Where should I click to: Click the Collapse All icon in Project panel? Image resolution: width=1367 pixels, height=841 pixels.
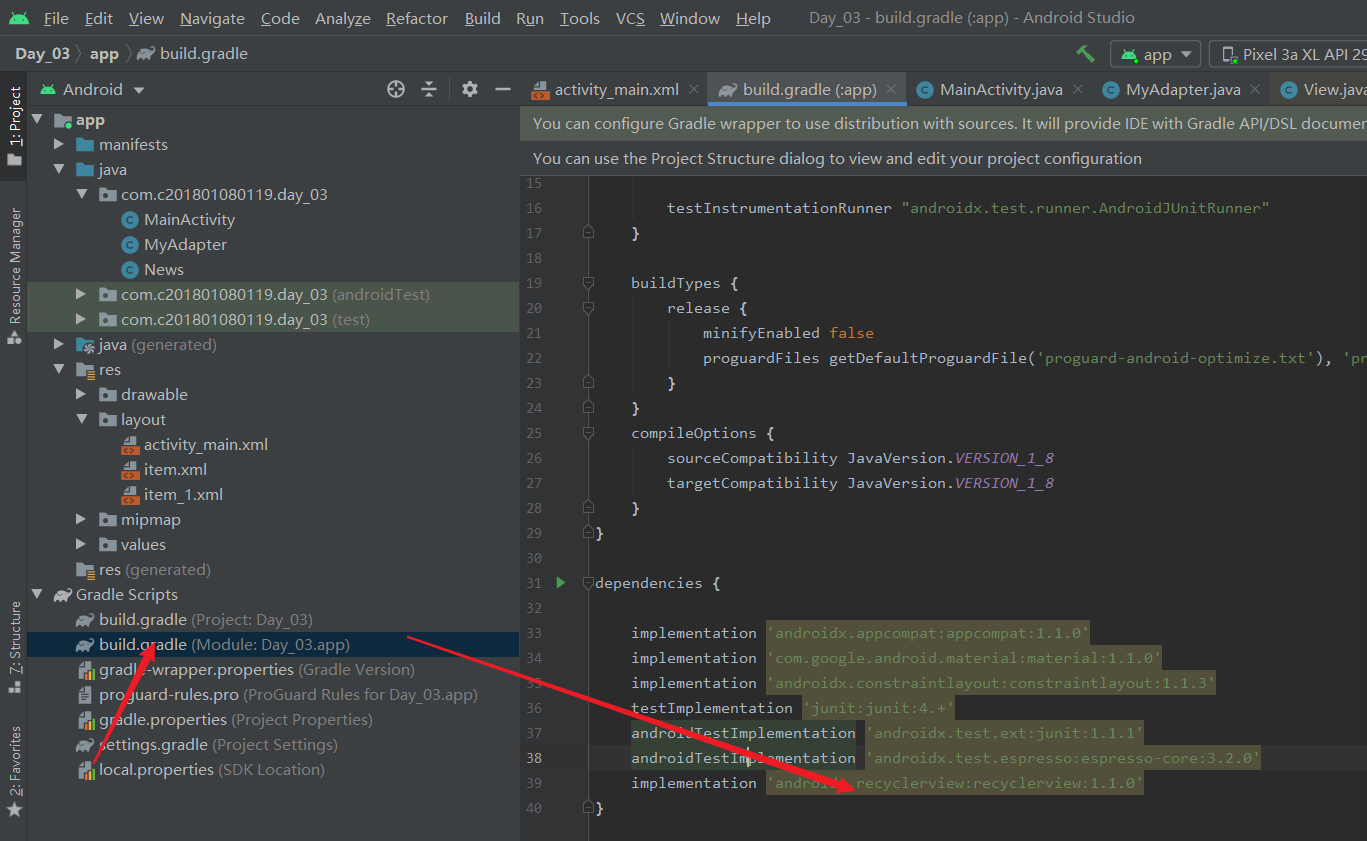pos(429,89)
